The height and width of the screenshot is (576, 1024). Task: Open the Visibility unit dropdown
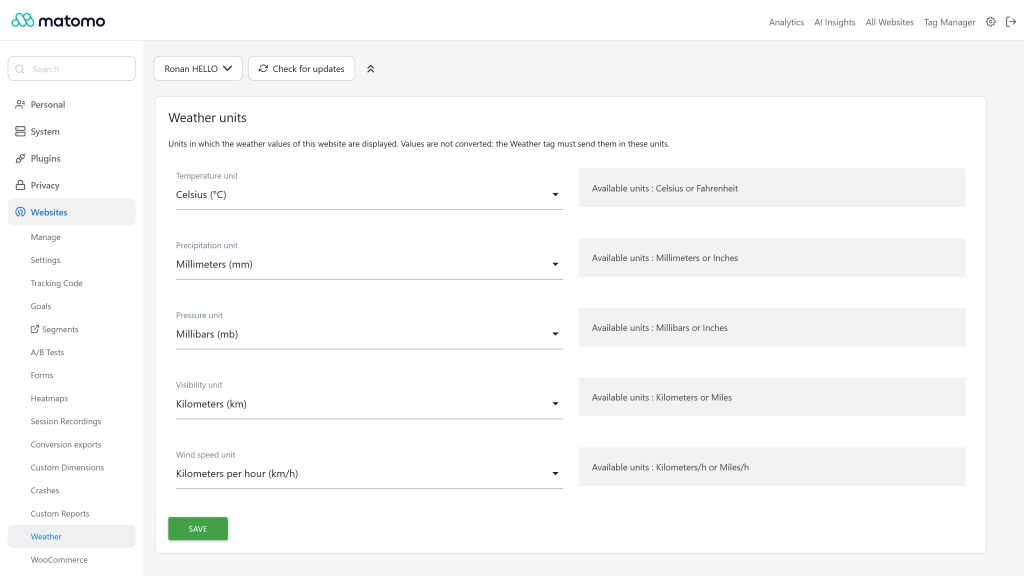pos(369,404)
